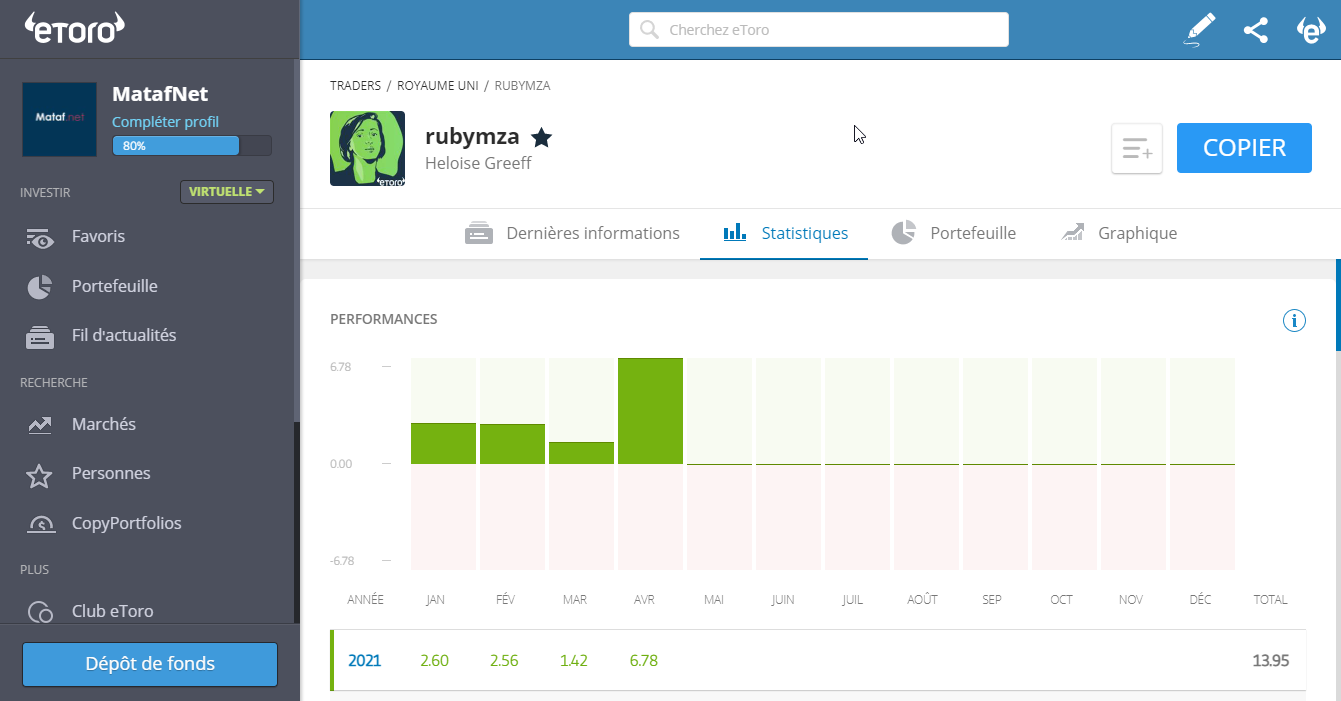Screen dimensions: 1341x701
Task: Click the ROYAUME UNI breadcrumb link
Action: pos(437,86)
